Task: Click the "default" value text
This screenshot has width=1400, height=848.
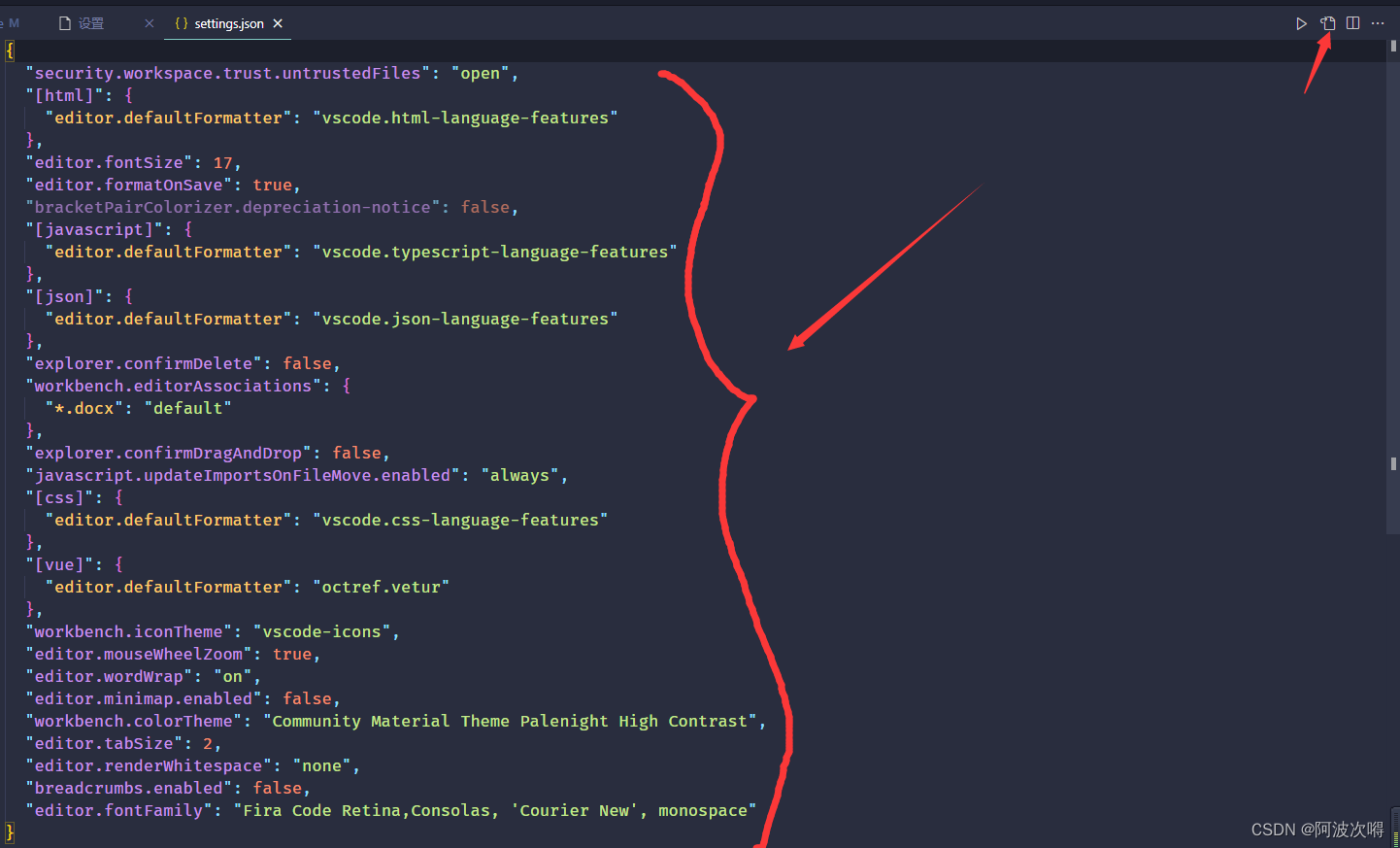Action: pos(188,408)
